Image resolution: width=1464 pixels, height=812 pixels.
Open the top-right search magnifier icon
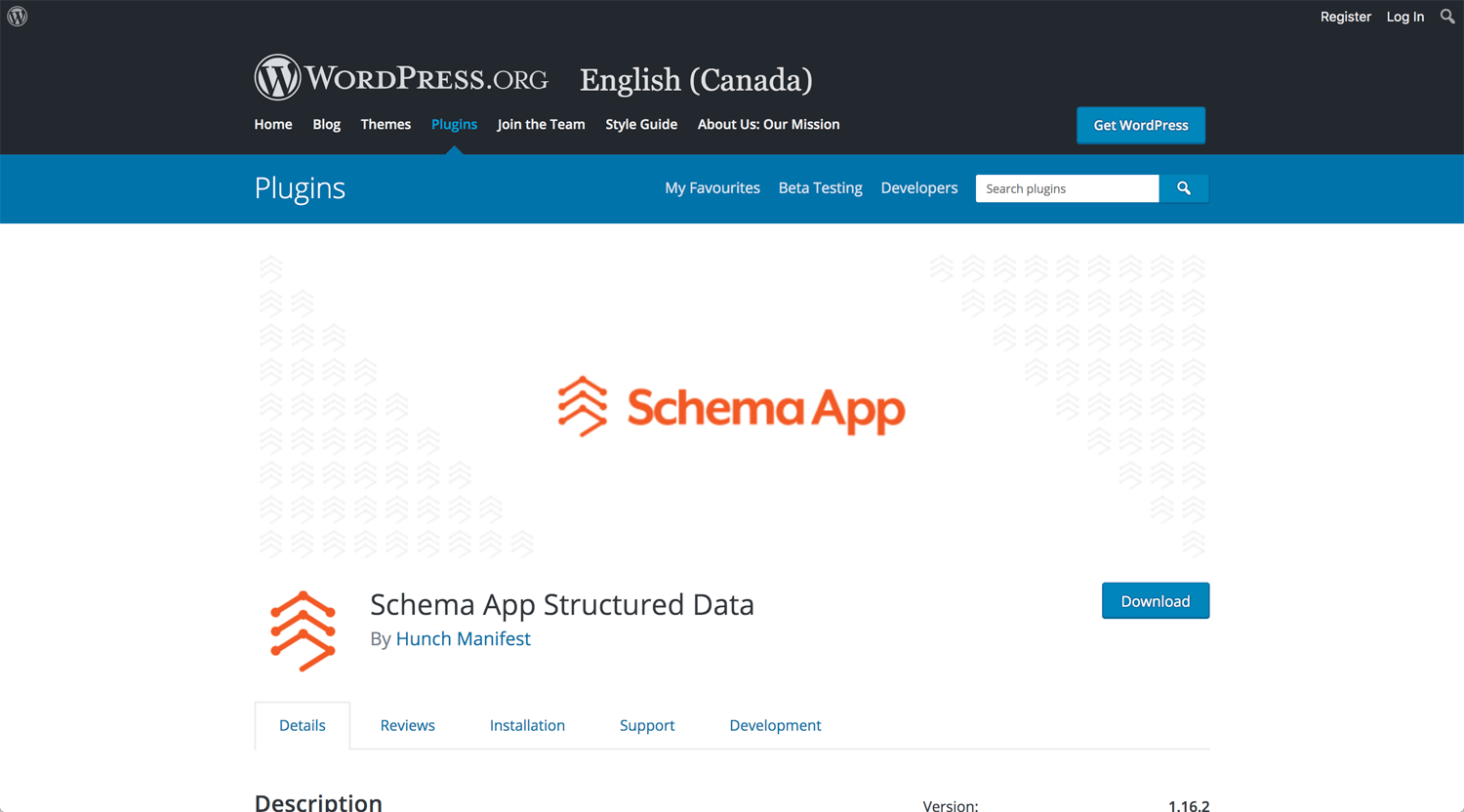pos(1447,17)
